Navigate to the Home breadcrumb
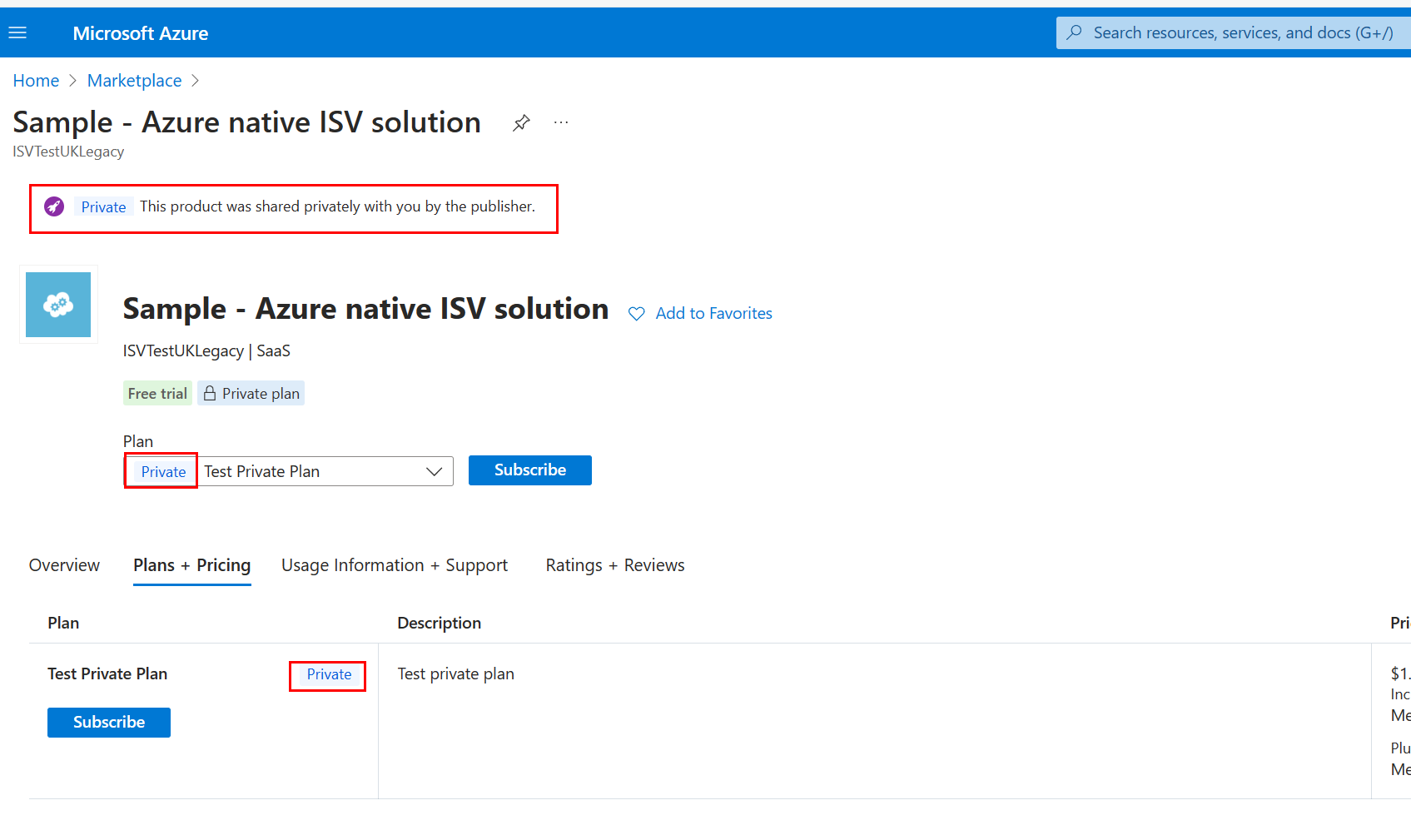This screenshot has height=840, width=1411. 36,81
